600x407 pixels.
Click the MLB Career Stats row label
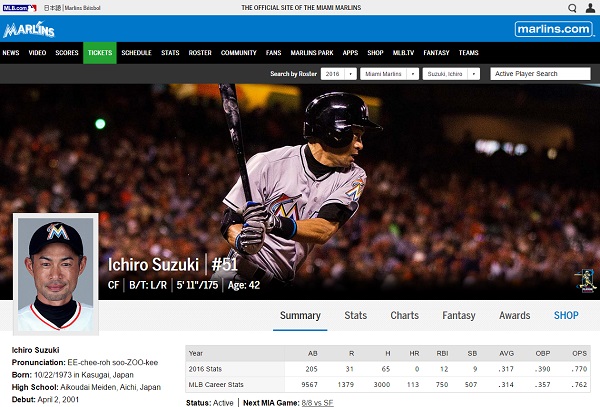pos(216,384)
